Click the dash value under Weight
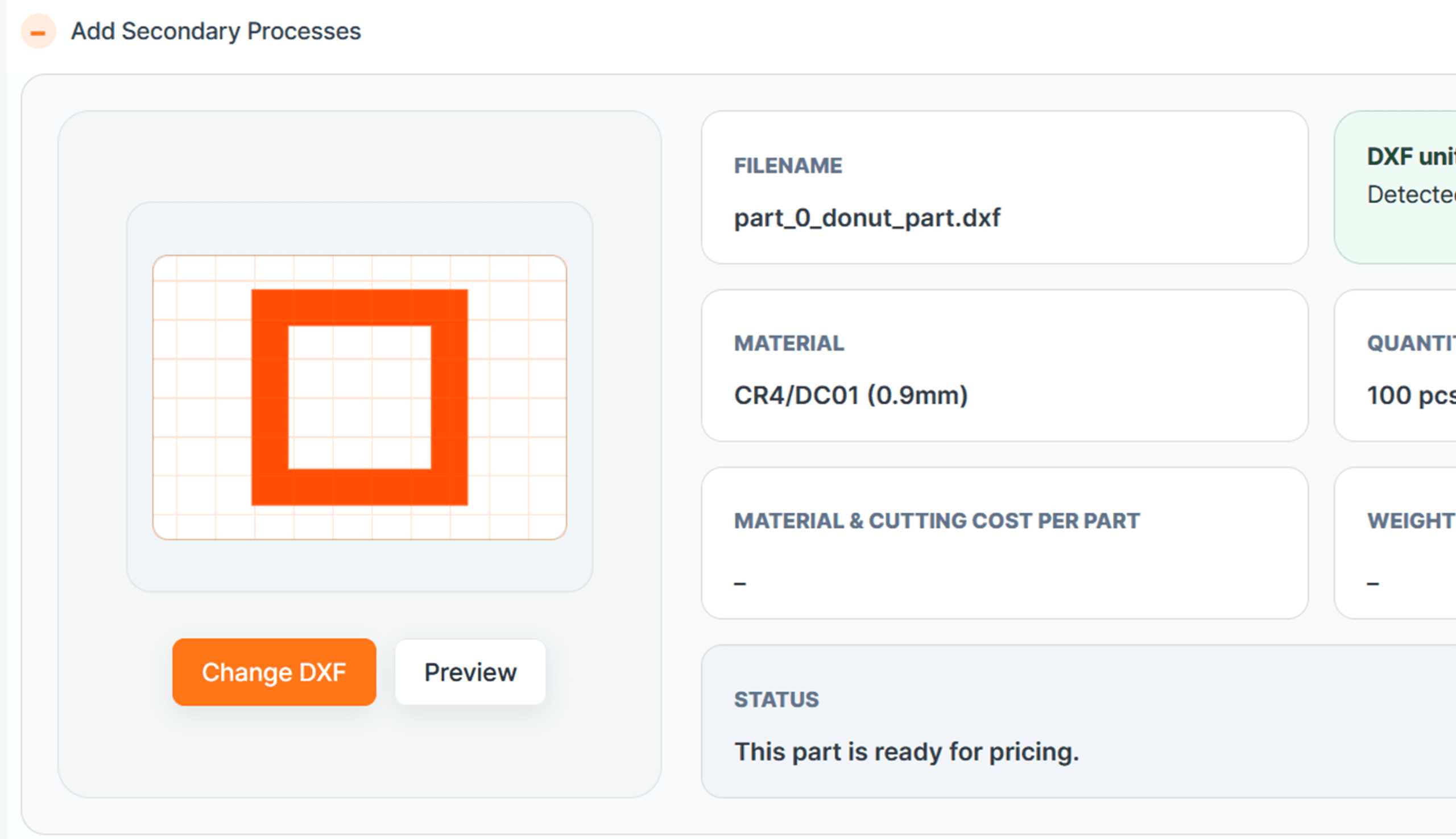This screenshot has width=1456, height=839. 1373,584
